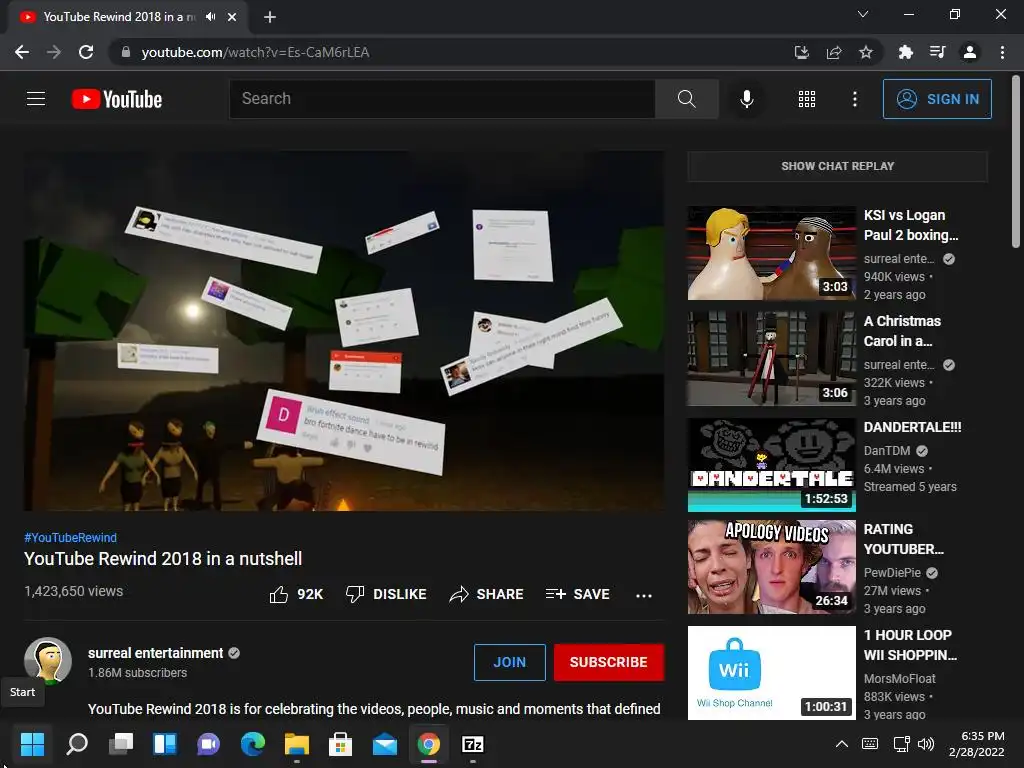Open Chrome extensions puzzle icon
This screenshot has width=1024, height=768.
[x=905, y=52]
